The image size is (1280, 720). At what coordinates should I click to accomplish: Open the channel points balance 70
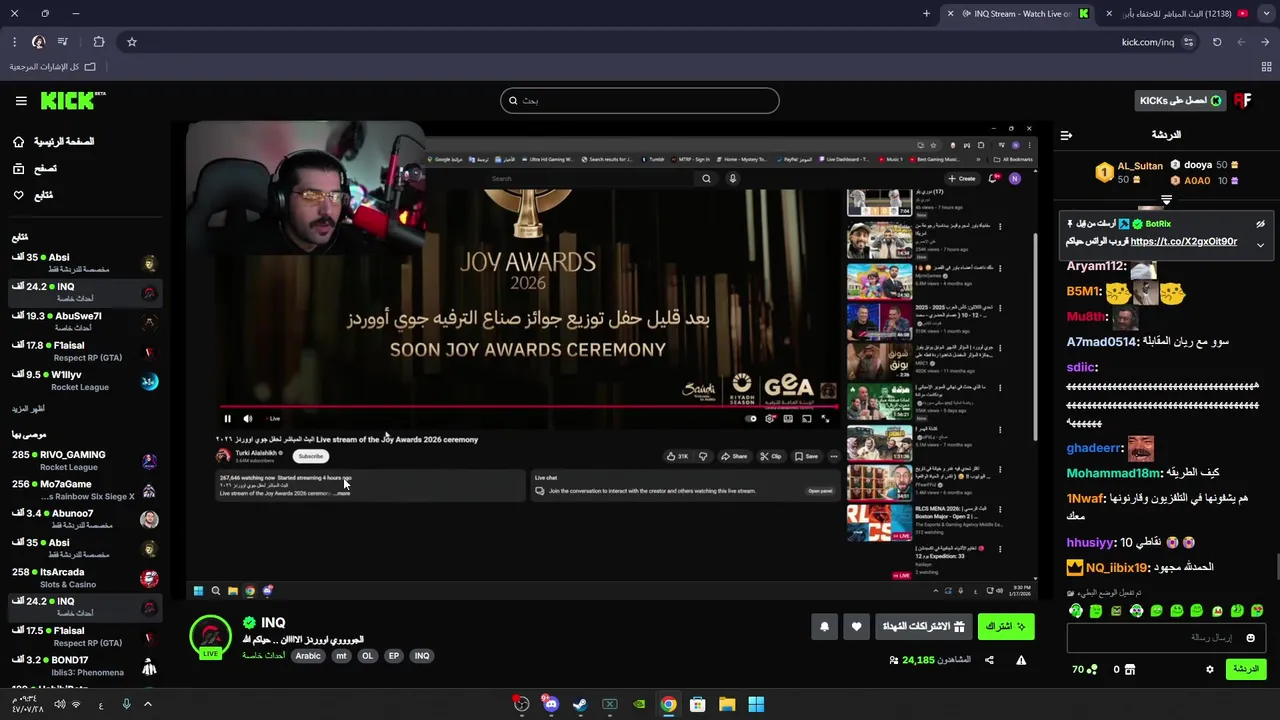click(1084, 670)
